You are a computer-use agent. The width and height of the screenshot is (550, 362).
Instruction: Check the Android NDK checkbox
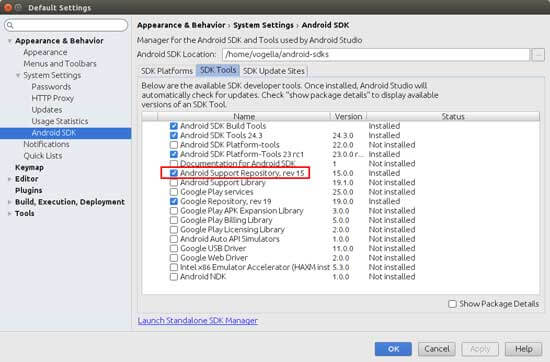(x=174, y=277)
